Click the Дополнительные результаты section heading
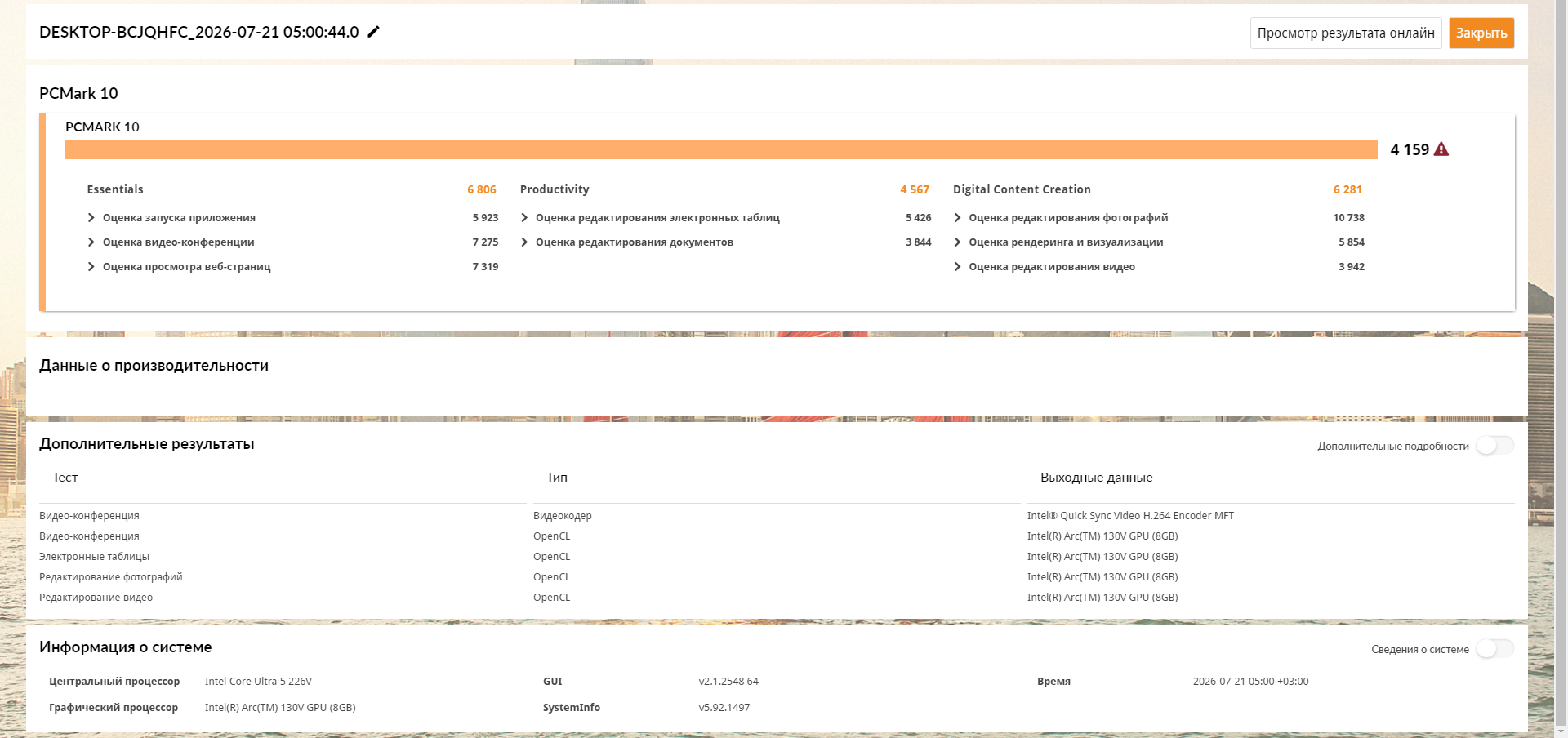Screen dimensions: 1568x738 point(147,444)
